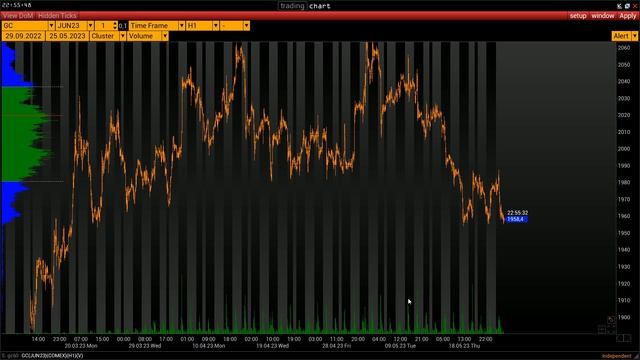Click the Apply button
This screenshot has width=640, height=360.
click(x=628, y=16)
